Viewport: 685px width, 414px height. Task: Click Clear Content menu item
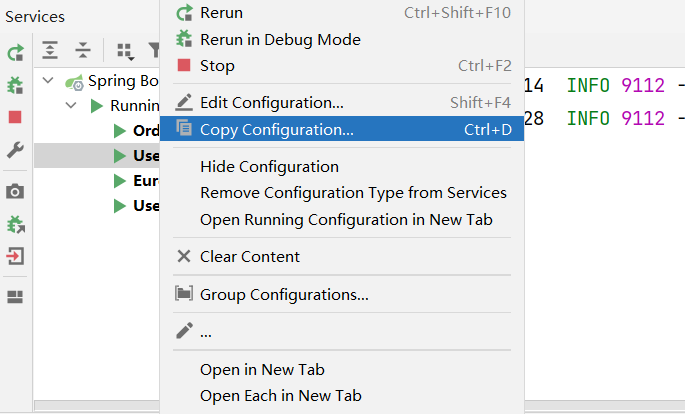pyautogui.click(x=249, y=256)
